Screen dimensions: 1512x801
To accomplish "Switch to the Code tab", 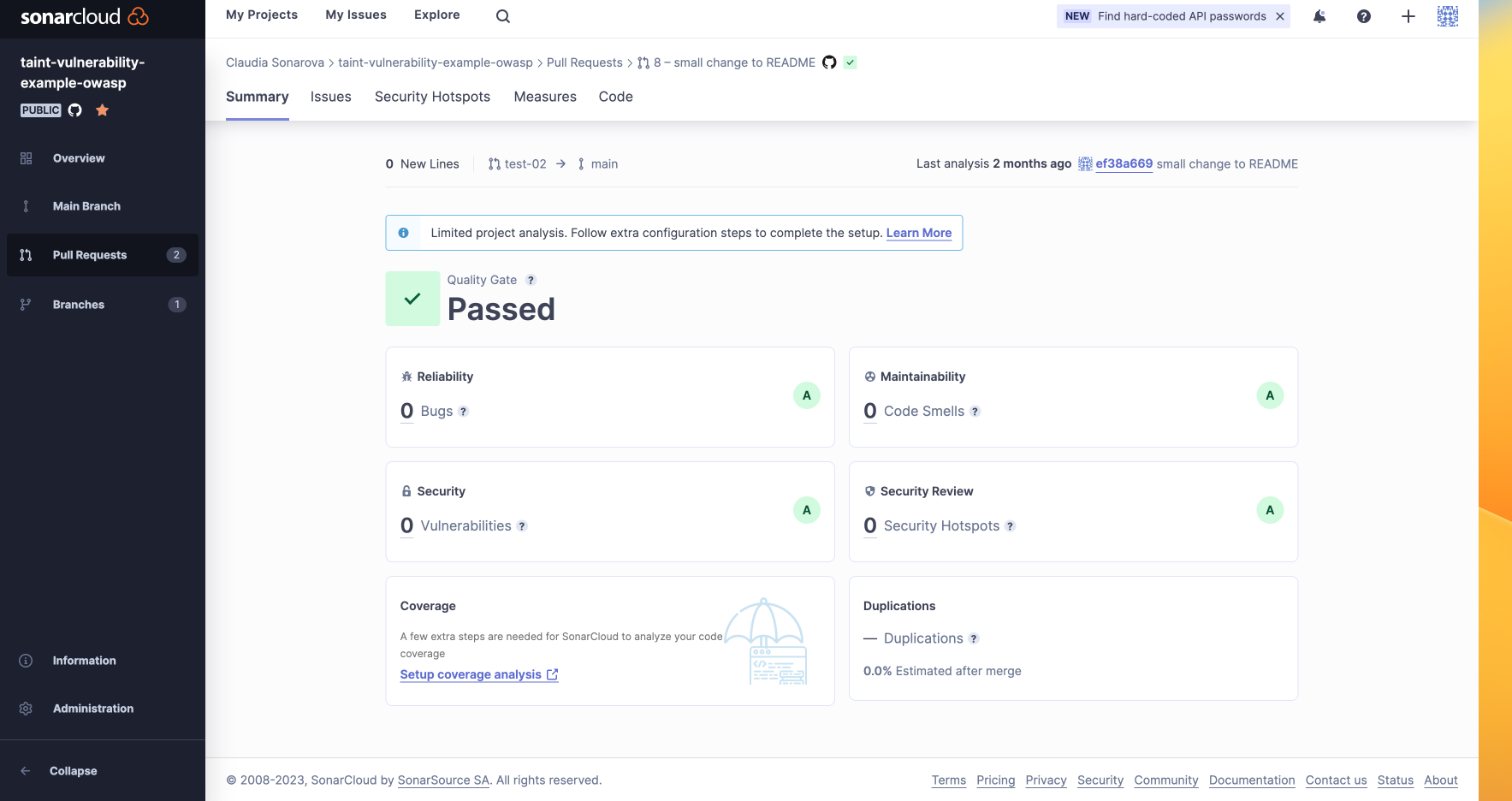I will (616, 97).
